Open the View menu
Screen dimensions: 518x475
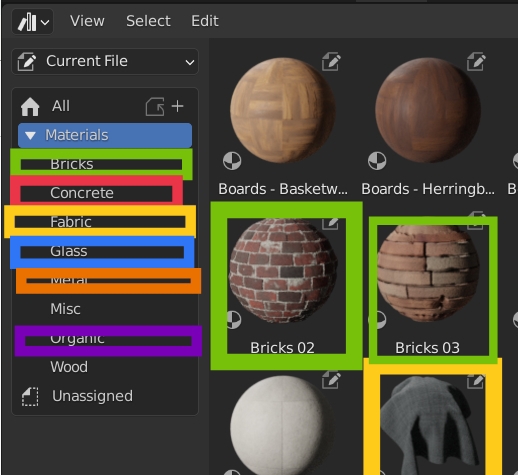click(87, 21)
